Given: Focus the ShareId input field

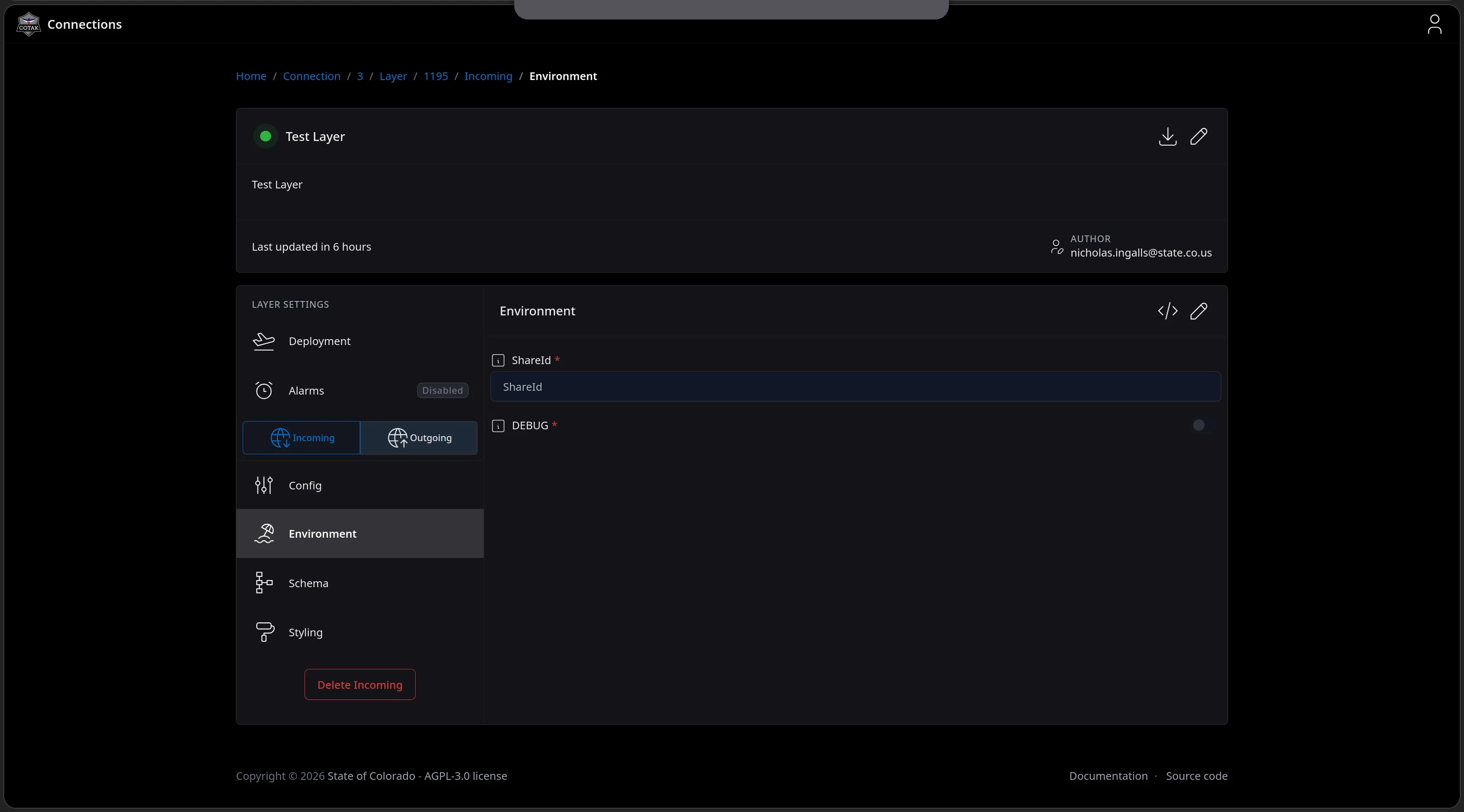Looking at the screenshot, I should (855, 387).
